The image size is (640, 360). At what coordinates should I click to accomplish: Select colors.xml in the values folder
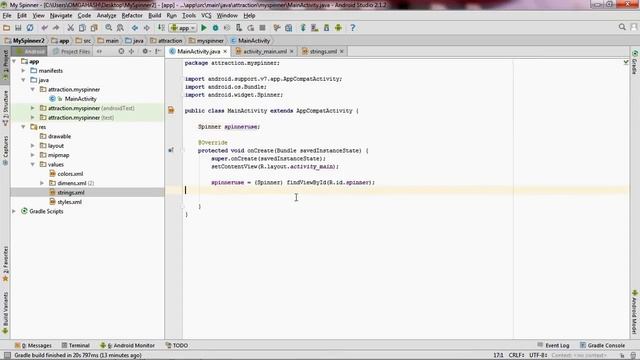coord(70,174)
